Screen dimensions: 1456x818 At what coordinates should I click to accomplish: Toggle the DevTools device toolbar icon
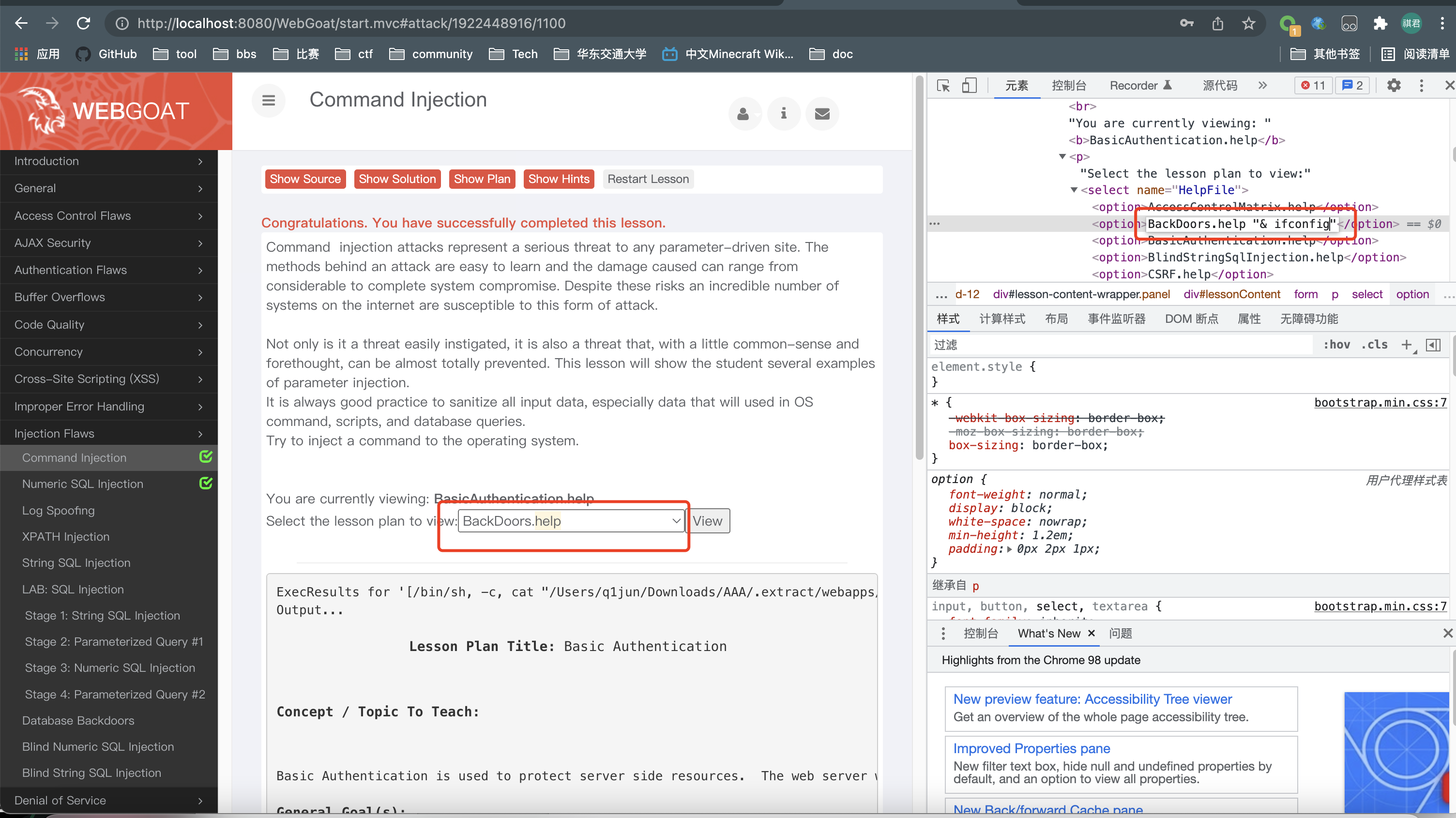(969, 85)
